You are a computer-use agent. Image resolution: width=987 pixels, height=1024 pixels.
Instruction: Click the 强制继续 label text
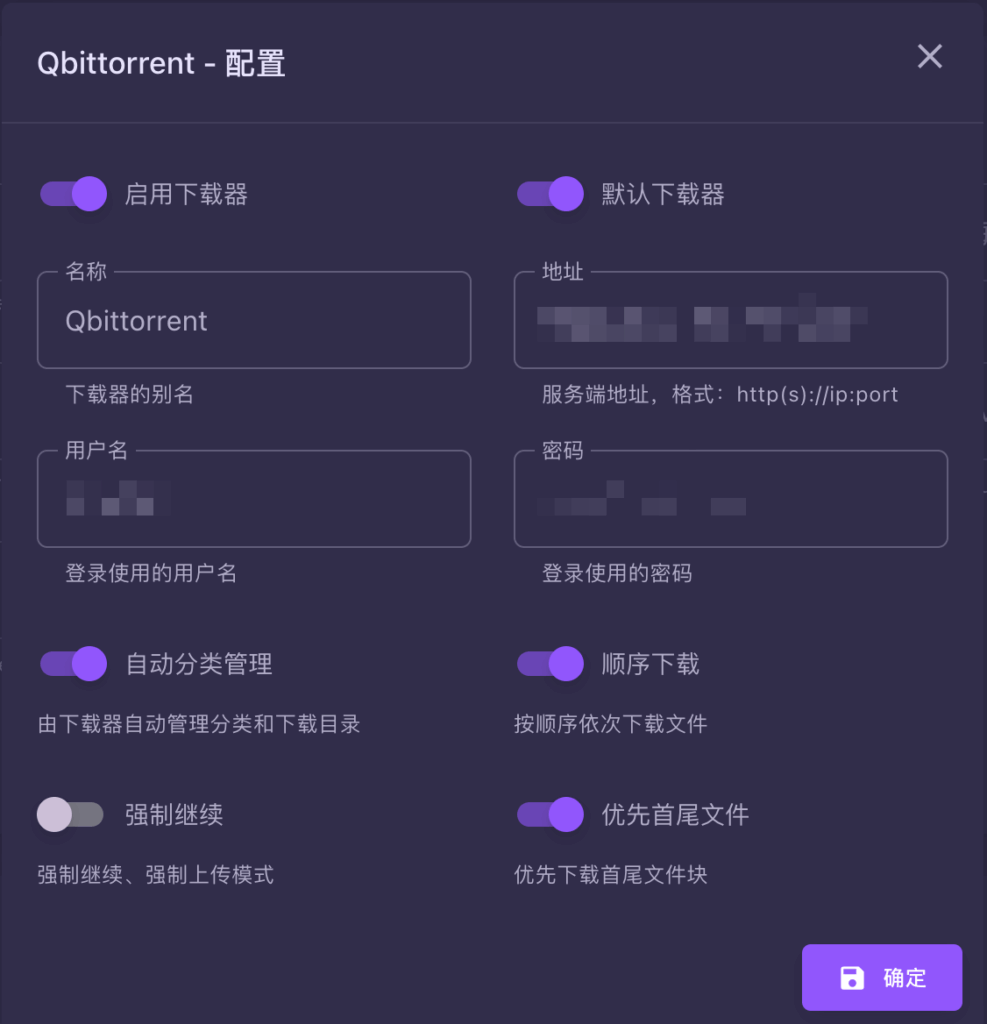[174, 815]
